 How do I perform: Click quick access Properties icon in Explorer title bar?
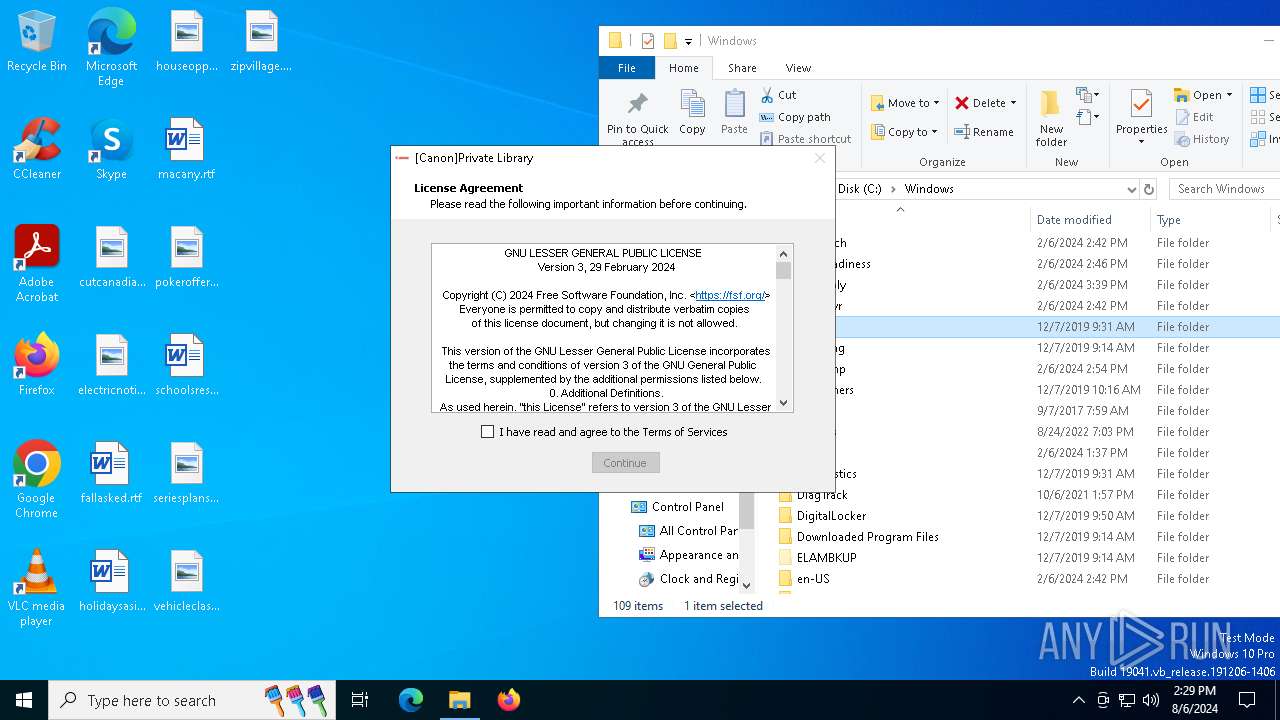tap(647, 41)
